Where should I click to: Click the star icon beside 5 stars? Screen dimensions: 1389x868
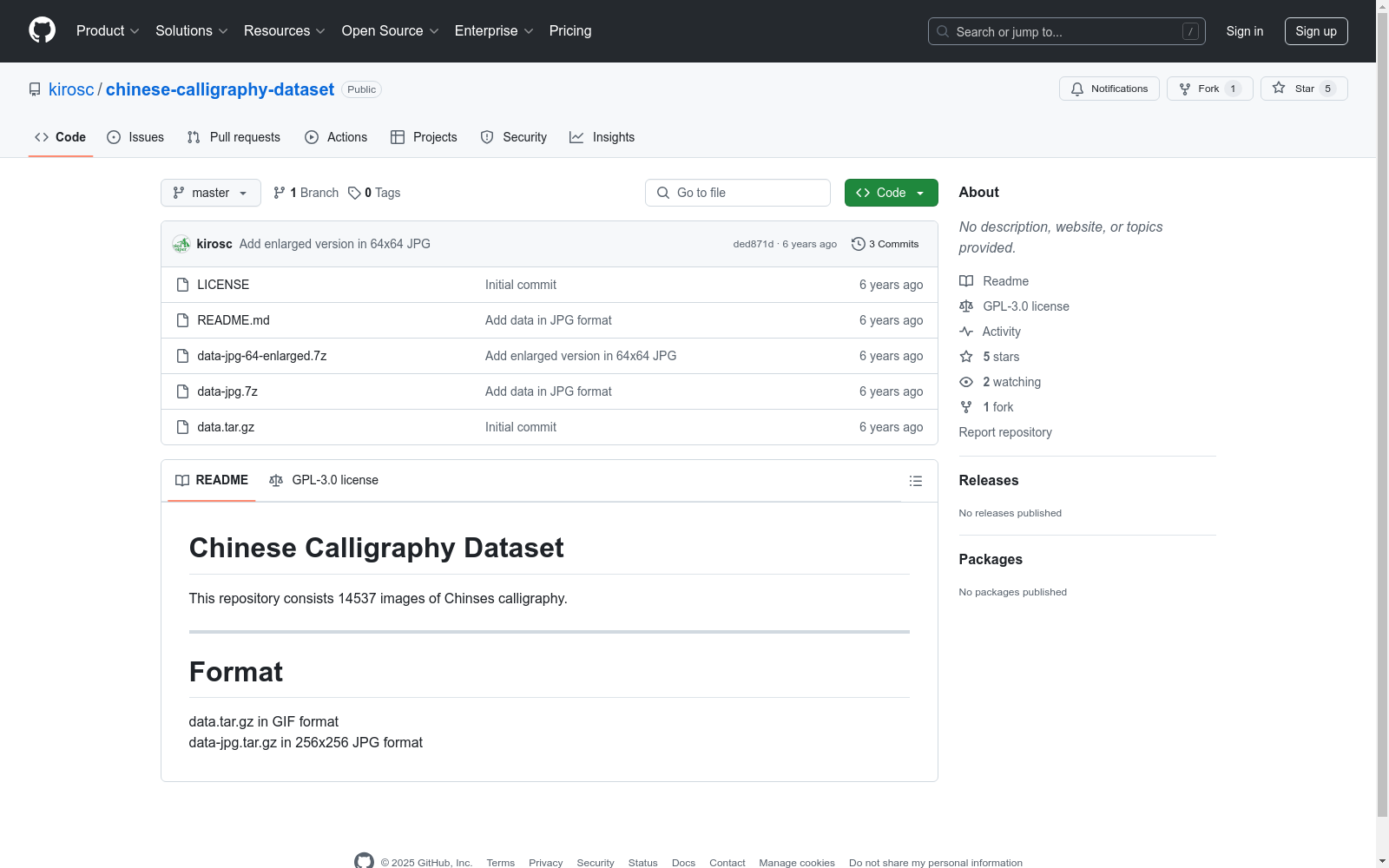click(966, 357)
